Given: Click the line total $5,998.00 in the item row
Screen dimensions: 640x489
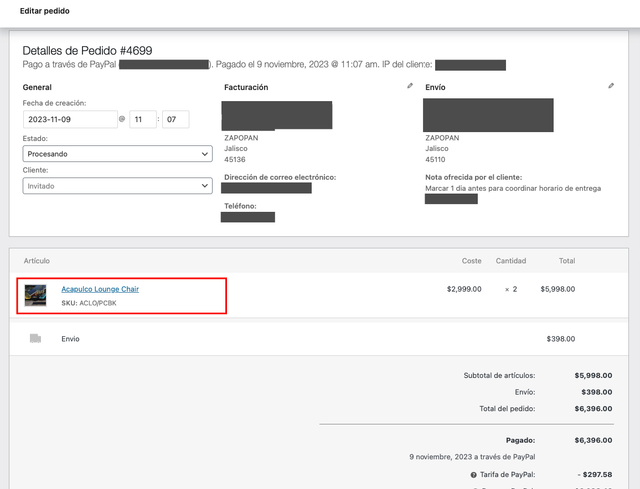Looking at the screenshot, I should click(x=558, y=289).
